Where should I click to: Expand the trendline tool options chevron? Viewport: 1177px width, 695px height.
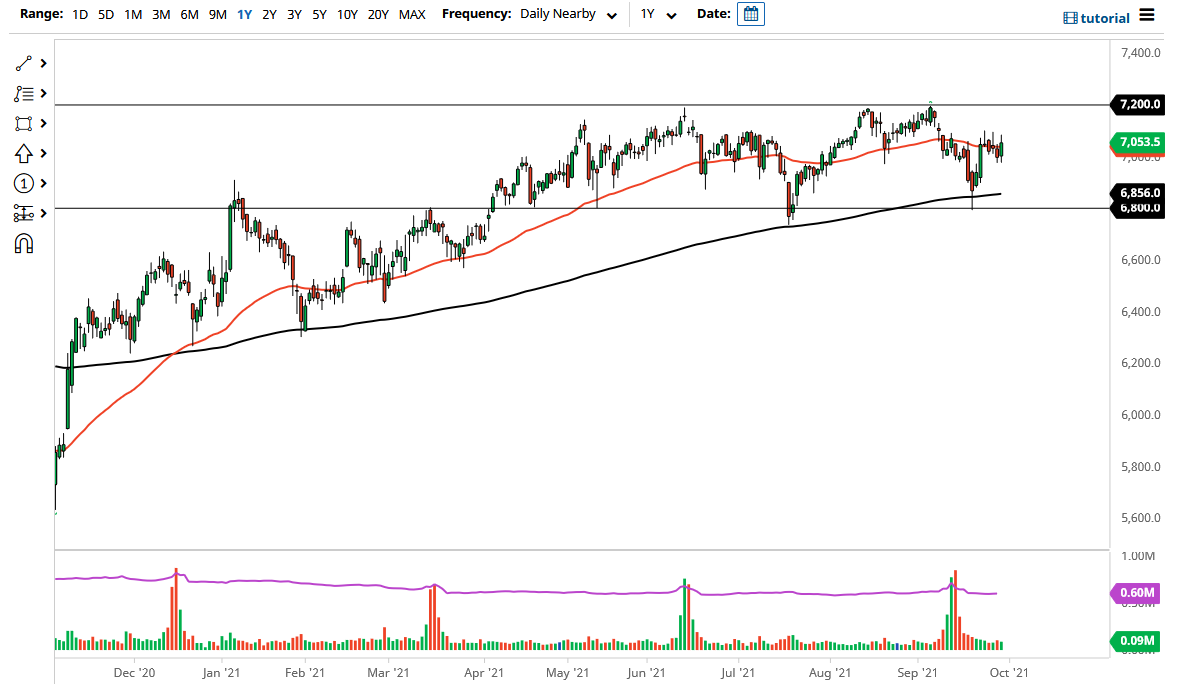pyautogui.click(x=42, y=63)
